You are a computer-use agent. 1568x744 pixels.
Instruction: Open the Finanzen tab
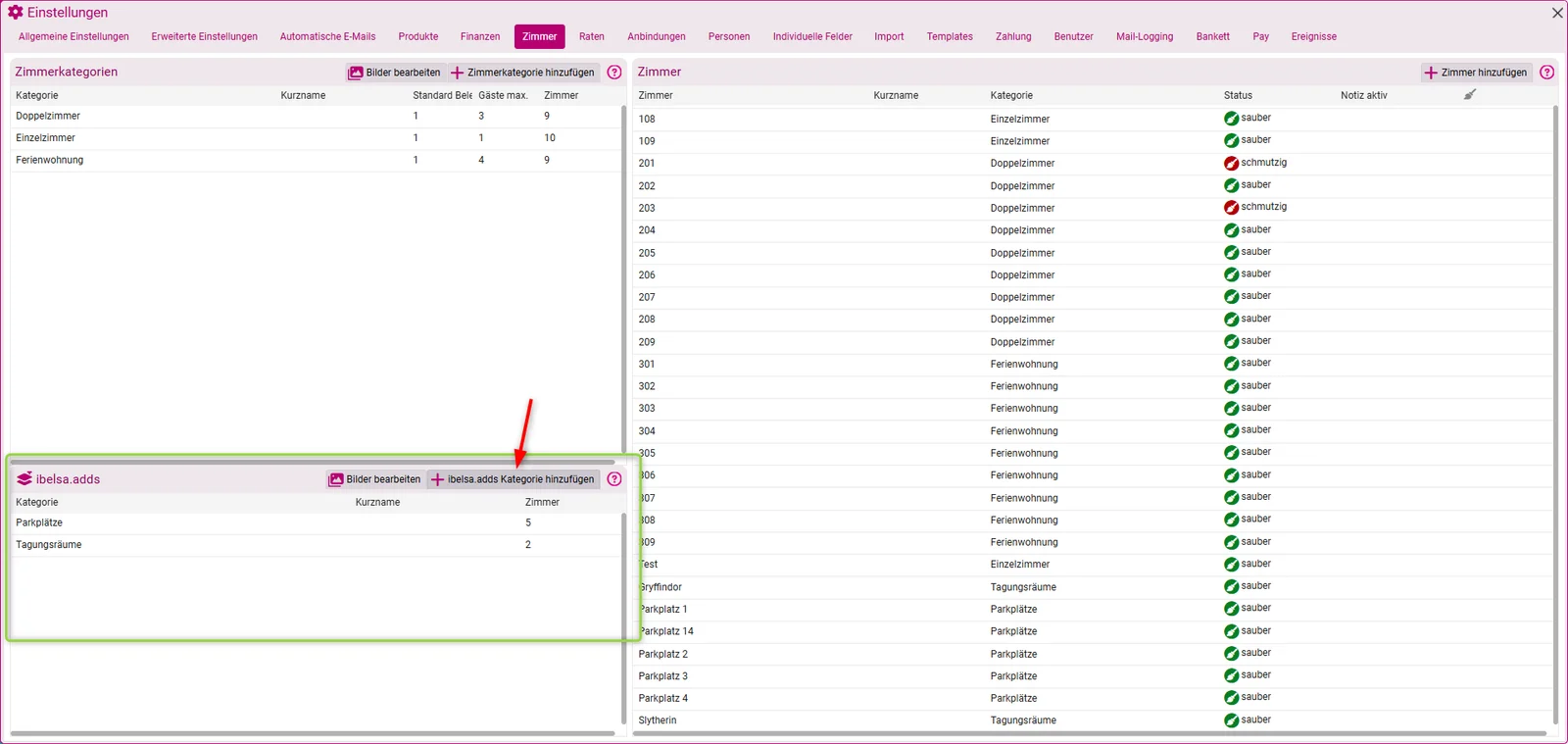[480, 37]
